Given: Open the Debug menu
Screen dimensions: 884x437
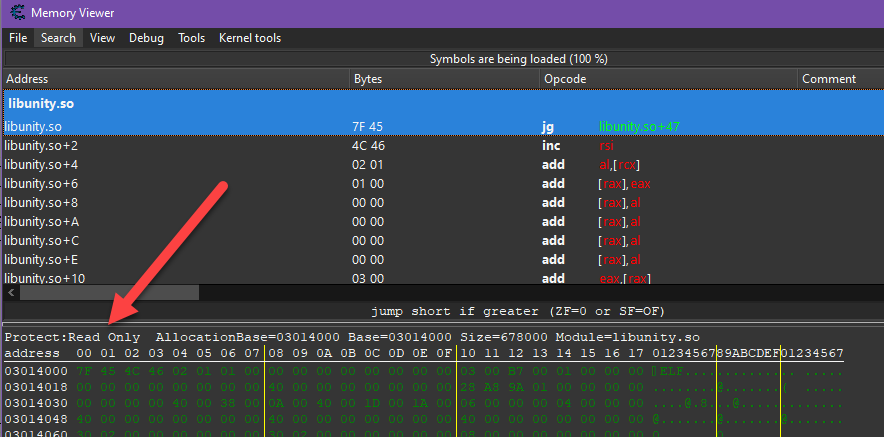Looking at the screenshot, I should pos(146,38).
